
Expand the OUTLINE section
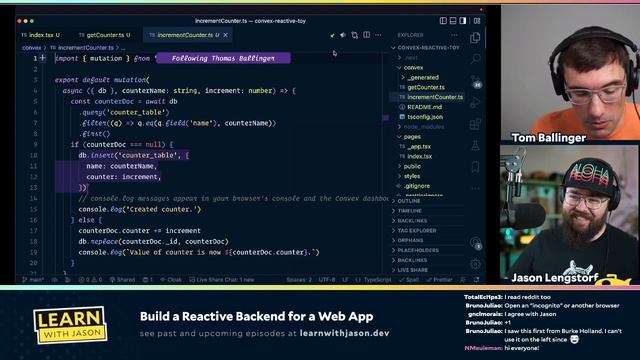[427, 201]
